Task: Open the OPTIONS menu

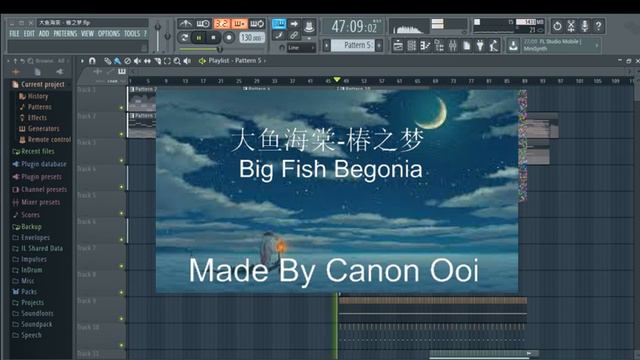Action: tap(109, 33)
